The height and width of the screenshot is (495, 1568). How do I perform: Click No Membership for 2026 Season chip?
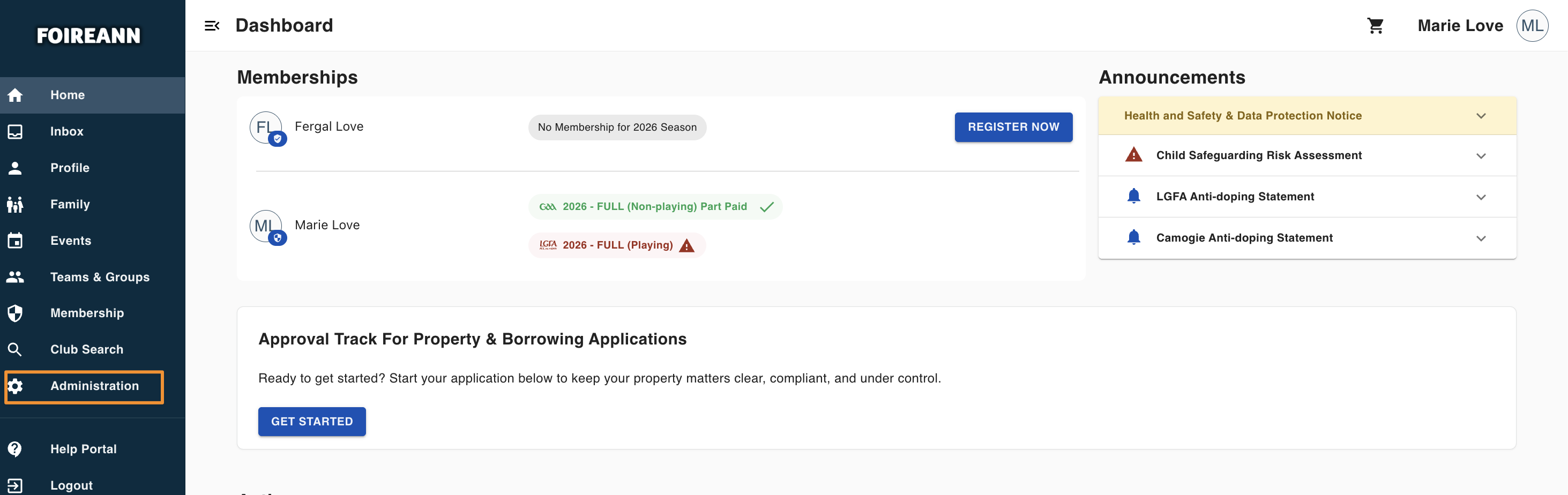point(617,127)
